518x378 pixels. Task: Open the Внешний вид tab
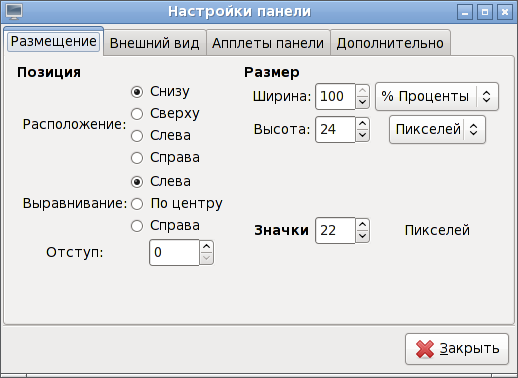[155, 43]
